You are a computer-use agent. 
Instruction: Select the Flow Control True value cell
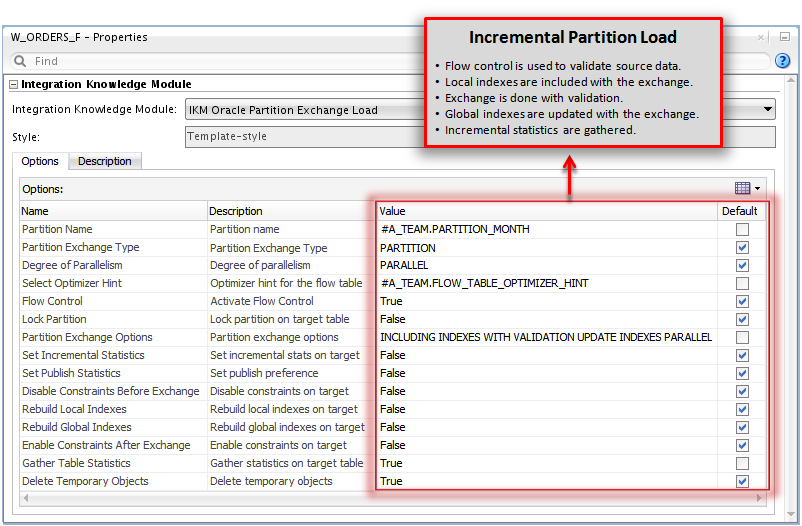tap(547, 301)
